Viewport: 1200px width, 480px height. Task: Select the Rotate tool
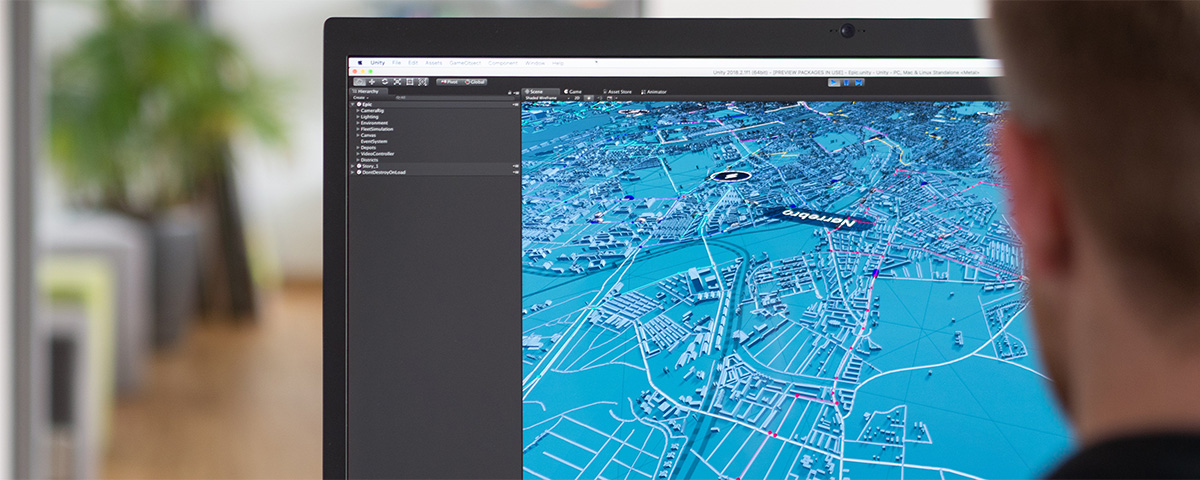click(x=384, y=82)
